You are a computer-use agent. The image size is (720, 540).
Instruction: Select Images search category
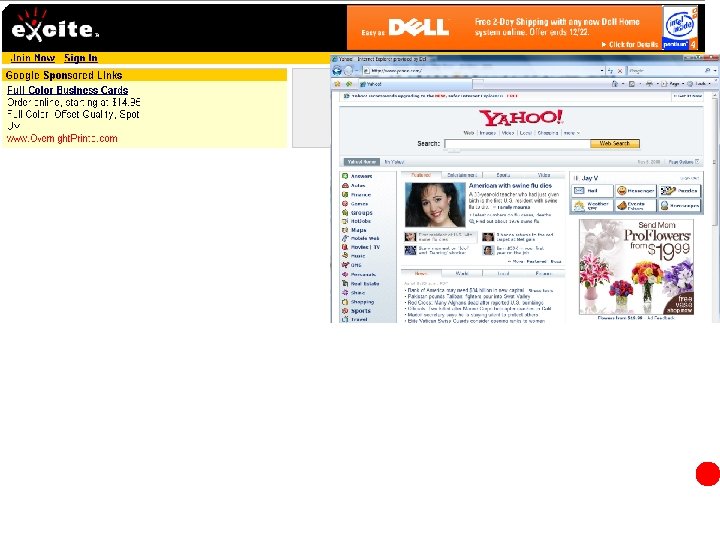pyautogui.click(x=487, y=133)
